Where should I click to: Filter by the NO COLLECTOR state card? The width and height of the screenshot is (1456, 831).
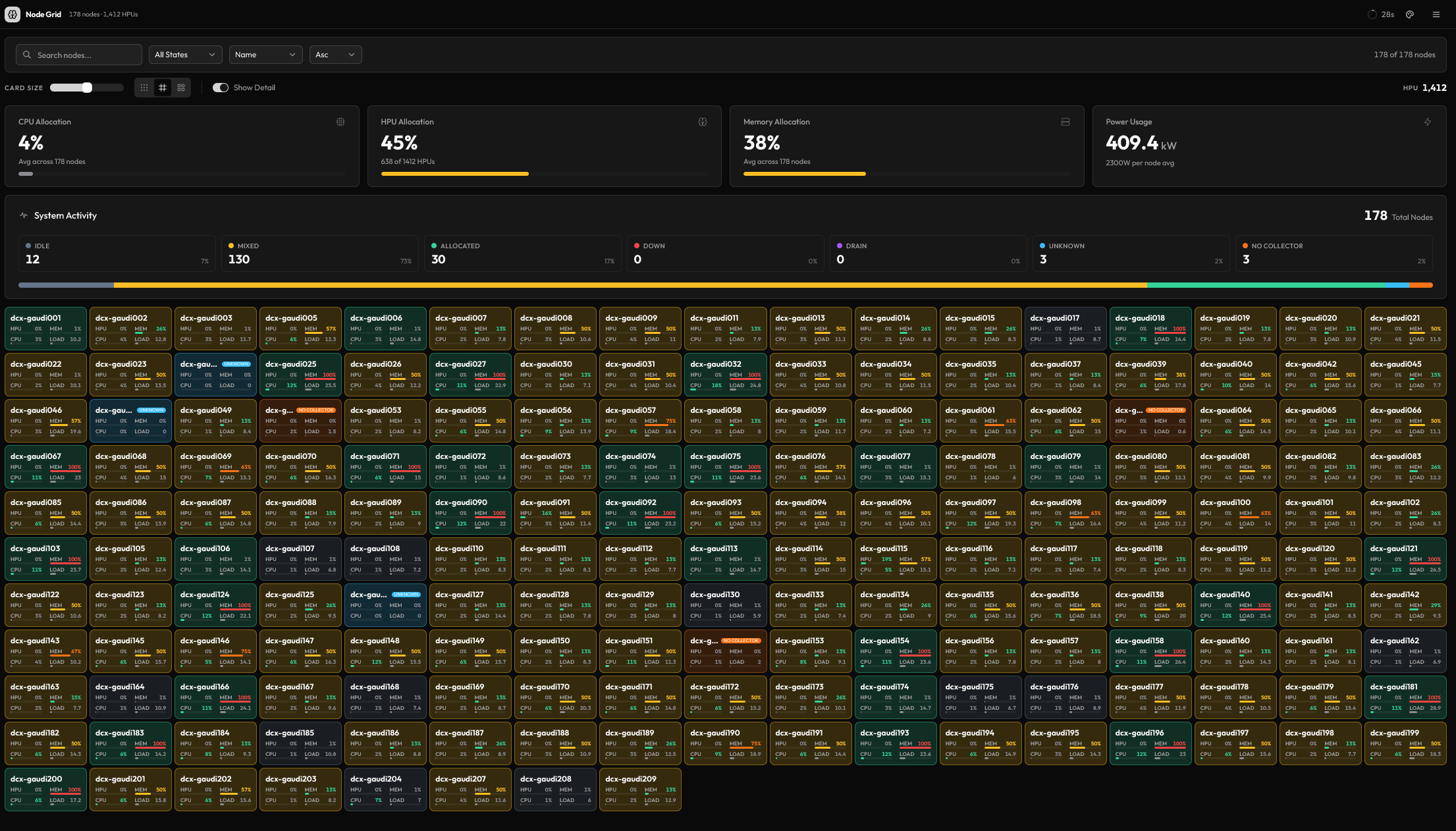coord(1334,254)
